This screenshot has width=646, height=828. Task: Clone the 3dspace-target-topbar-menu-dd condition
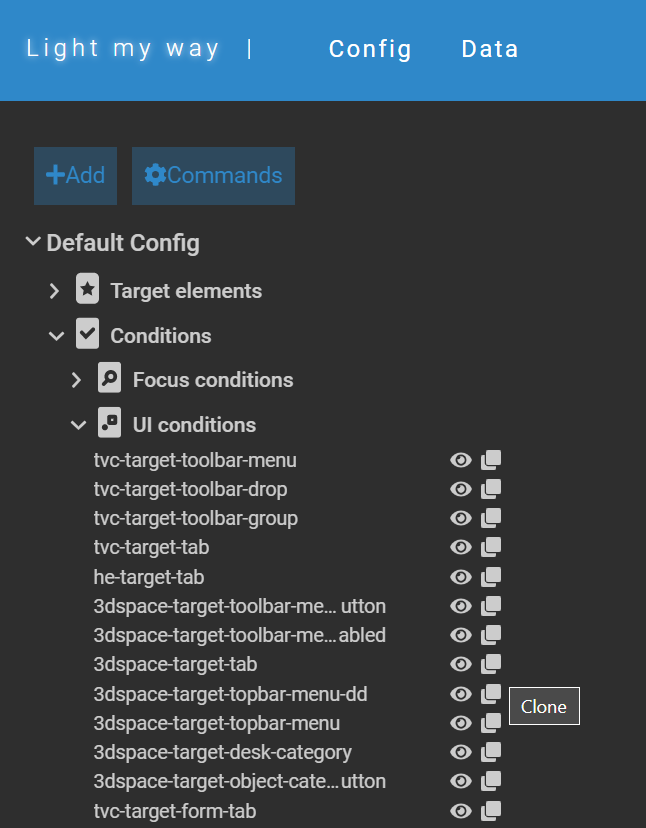point(491,694)
